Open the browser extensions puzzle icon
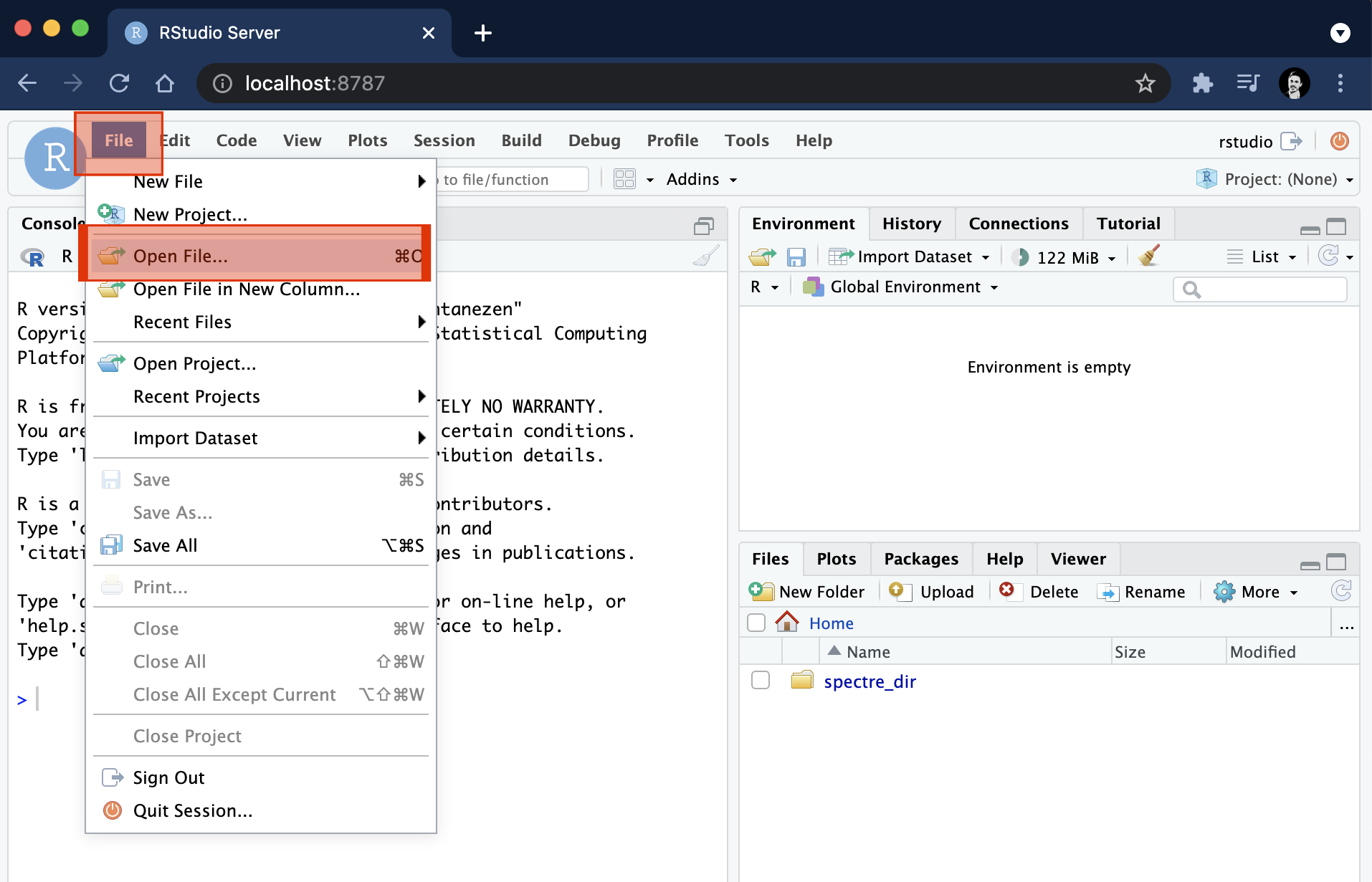 tap(1202, 83)
